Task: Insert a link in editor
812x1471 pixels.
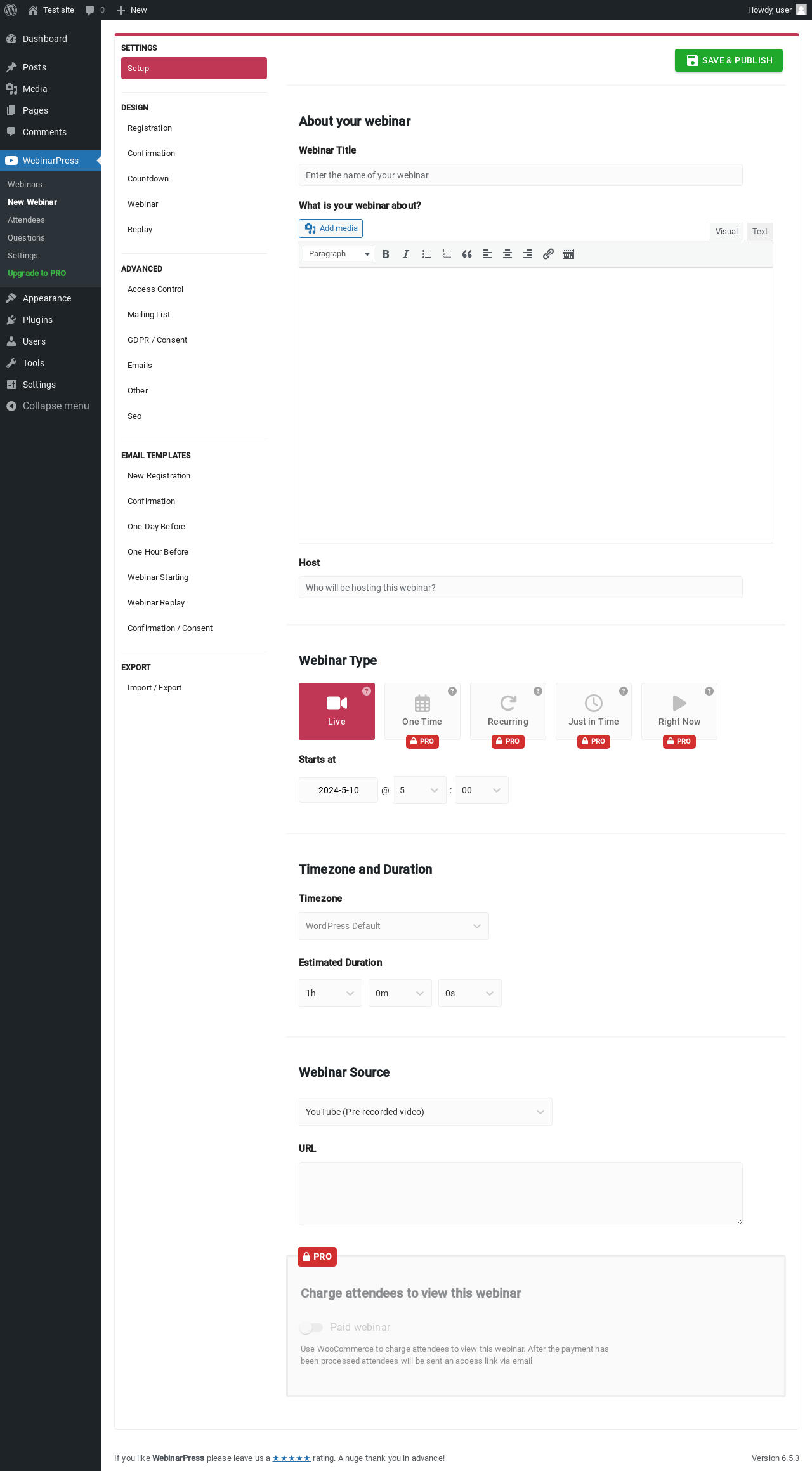Action: 548,254
